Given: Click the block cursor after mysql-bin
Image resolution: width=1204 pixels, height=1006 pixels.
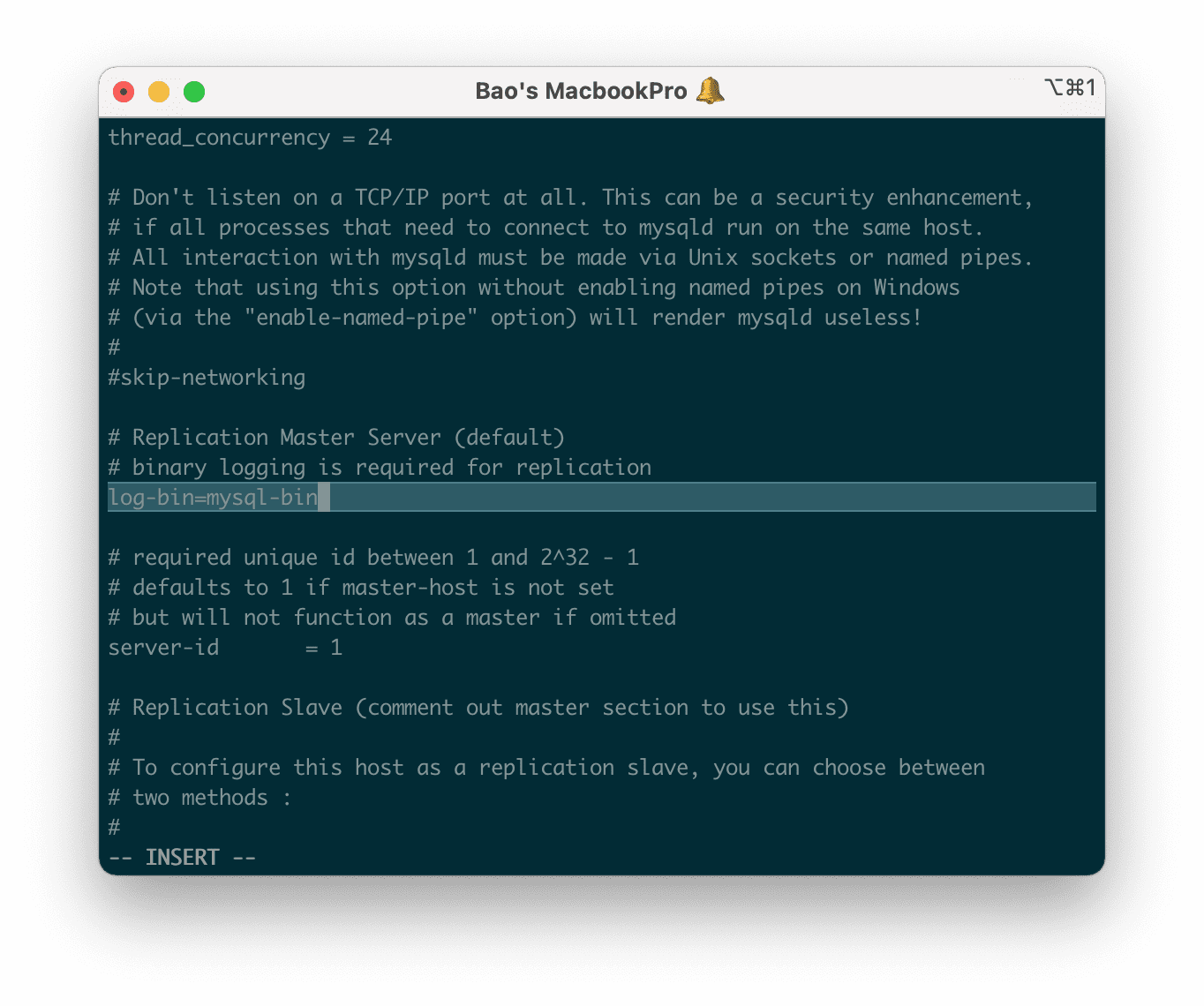Looking at the screenshot, I should pos(324,498).
